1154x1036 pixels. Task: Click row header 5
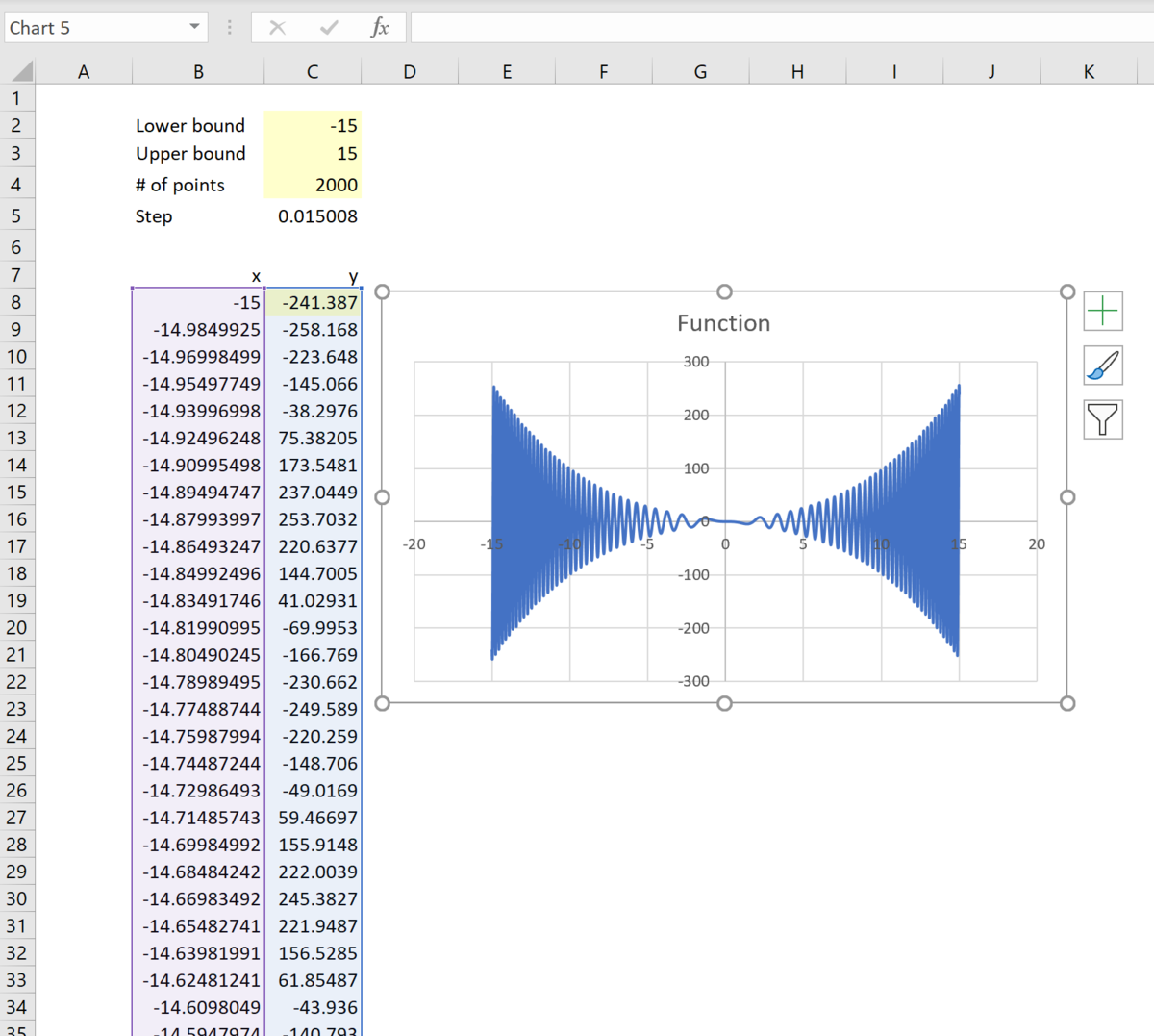click(15, 215)
